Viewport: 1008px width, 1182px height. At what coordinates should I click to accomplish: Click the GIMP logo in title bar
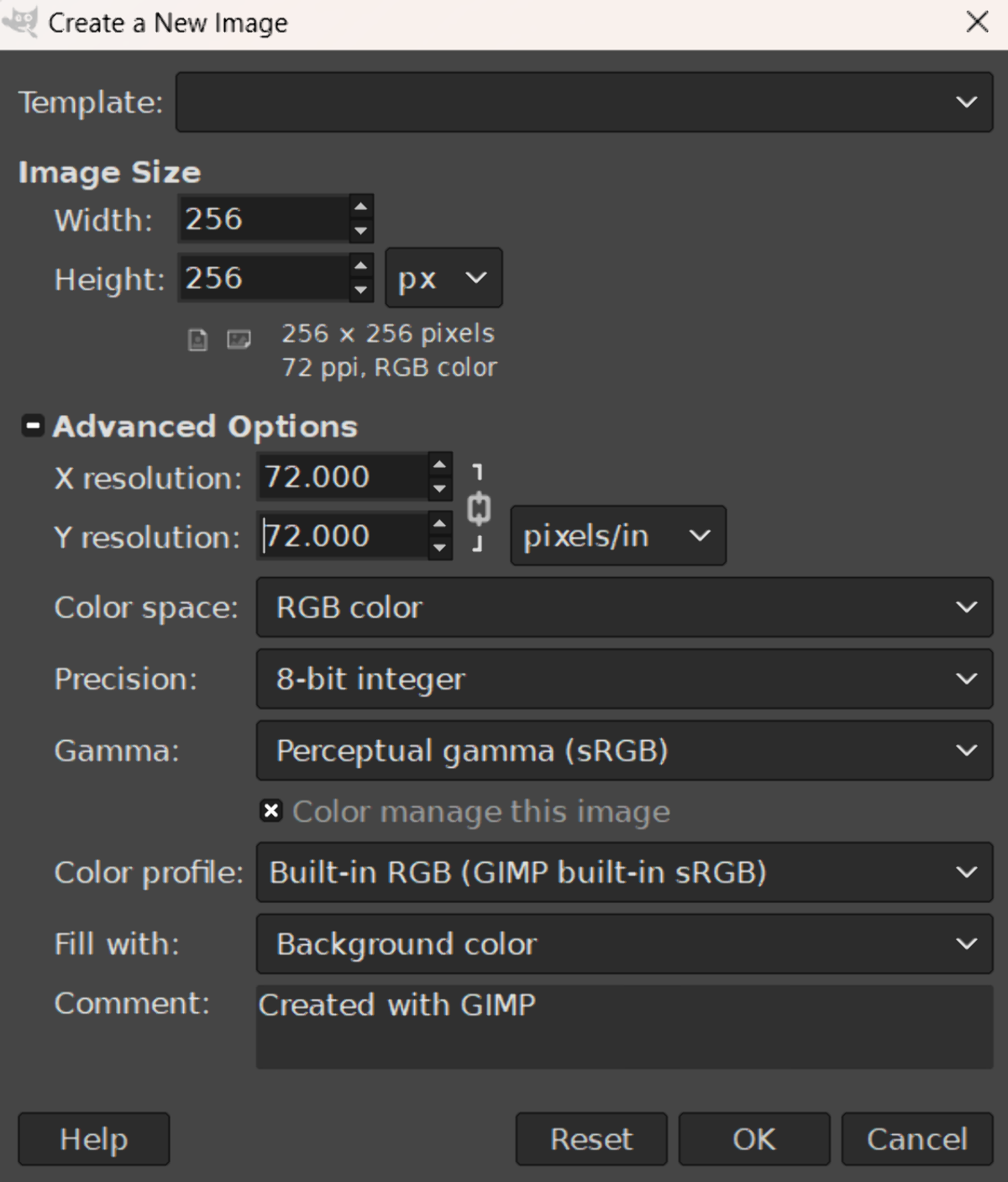coord(21,22)
